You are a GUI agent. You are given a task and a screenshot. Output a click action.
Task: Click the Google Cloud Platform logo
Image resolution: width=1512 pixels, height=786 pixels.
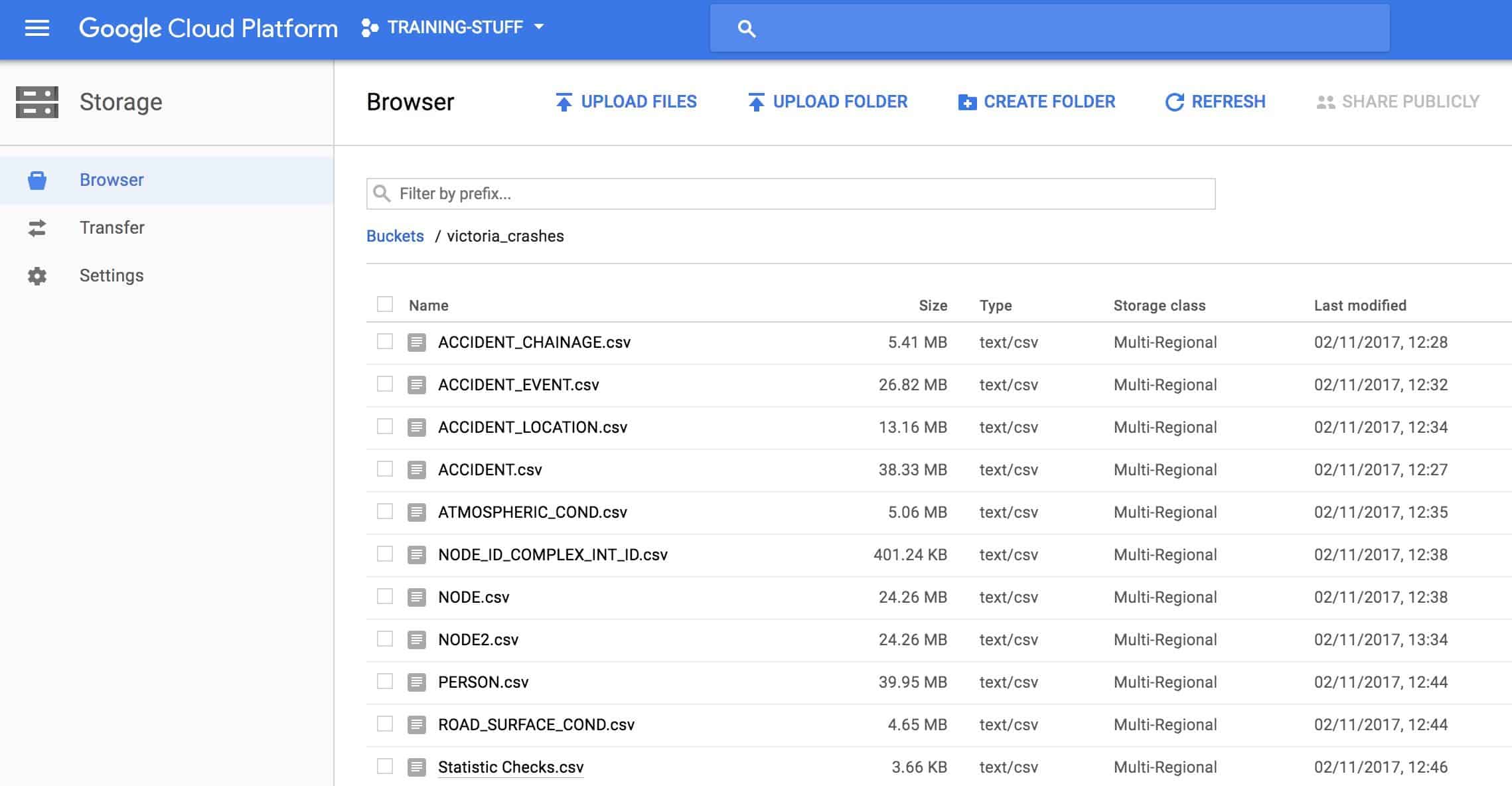208,28
